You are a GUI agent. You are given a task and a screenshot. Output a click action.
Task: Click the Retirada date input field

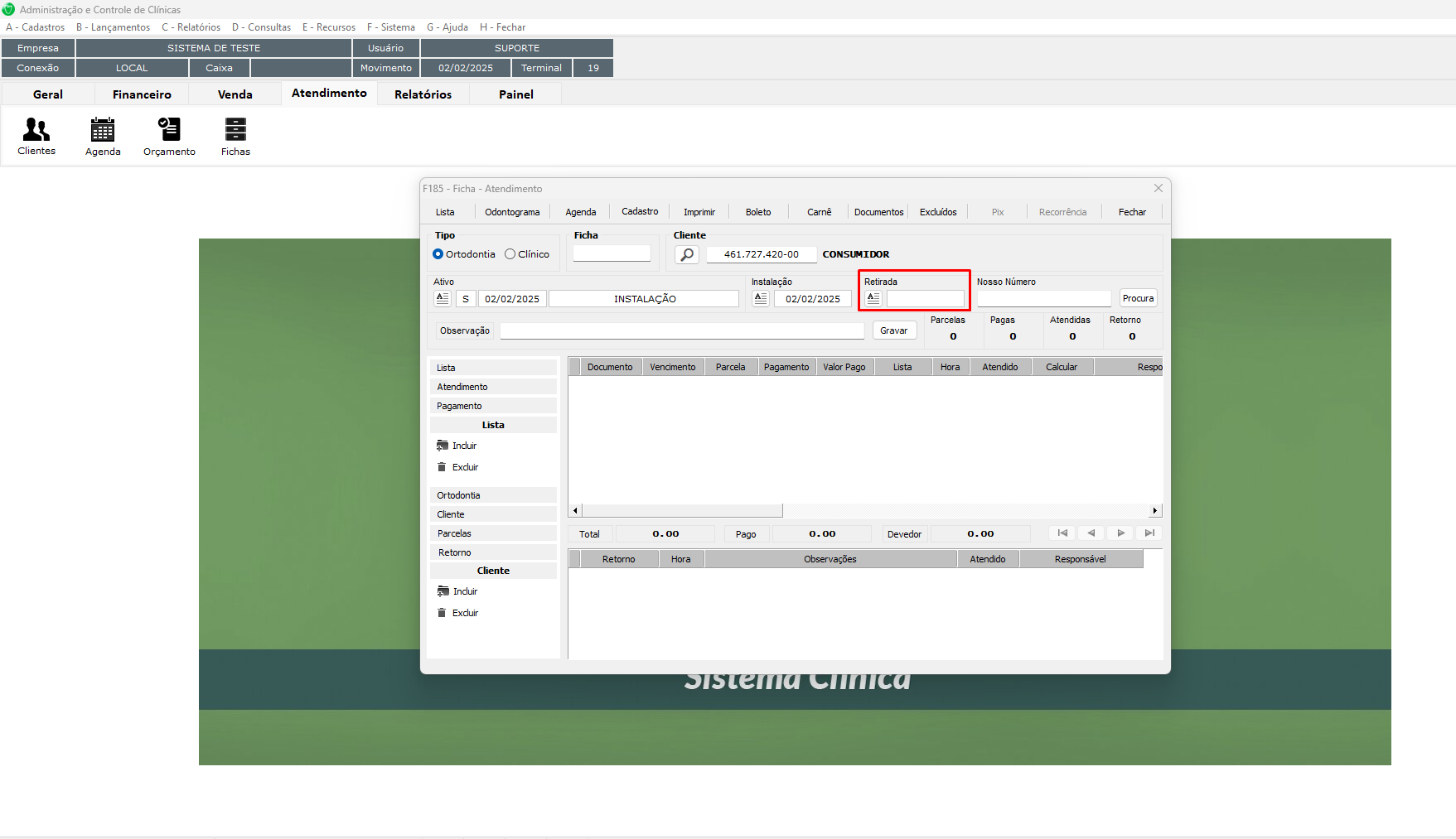pyautogui.click(x=926, y=298)
